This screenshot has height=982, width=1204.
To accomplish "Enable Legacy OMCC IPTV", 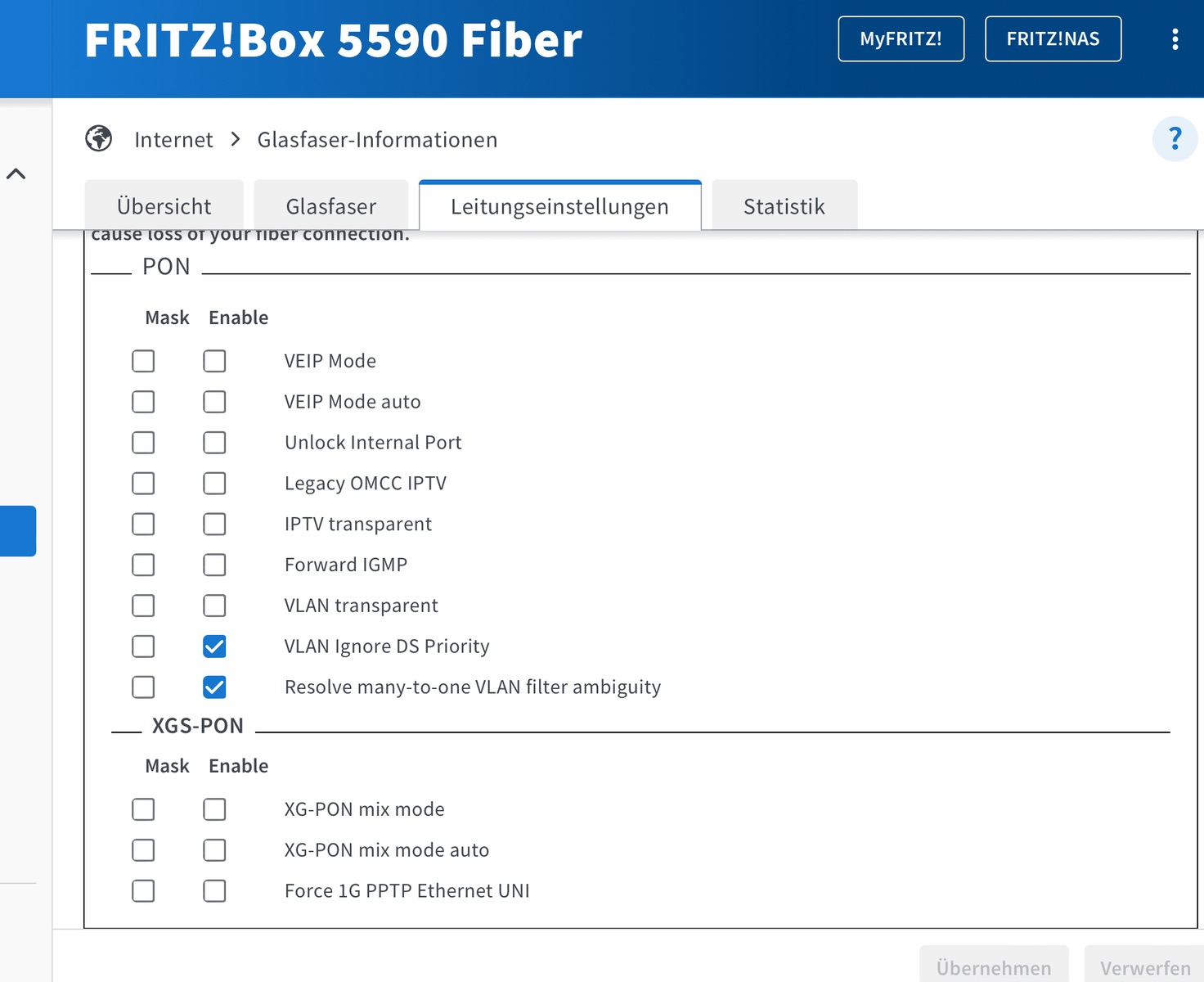I will 214,484.
